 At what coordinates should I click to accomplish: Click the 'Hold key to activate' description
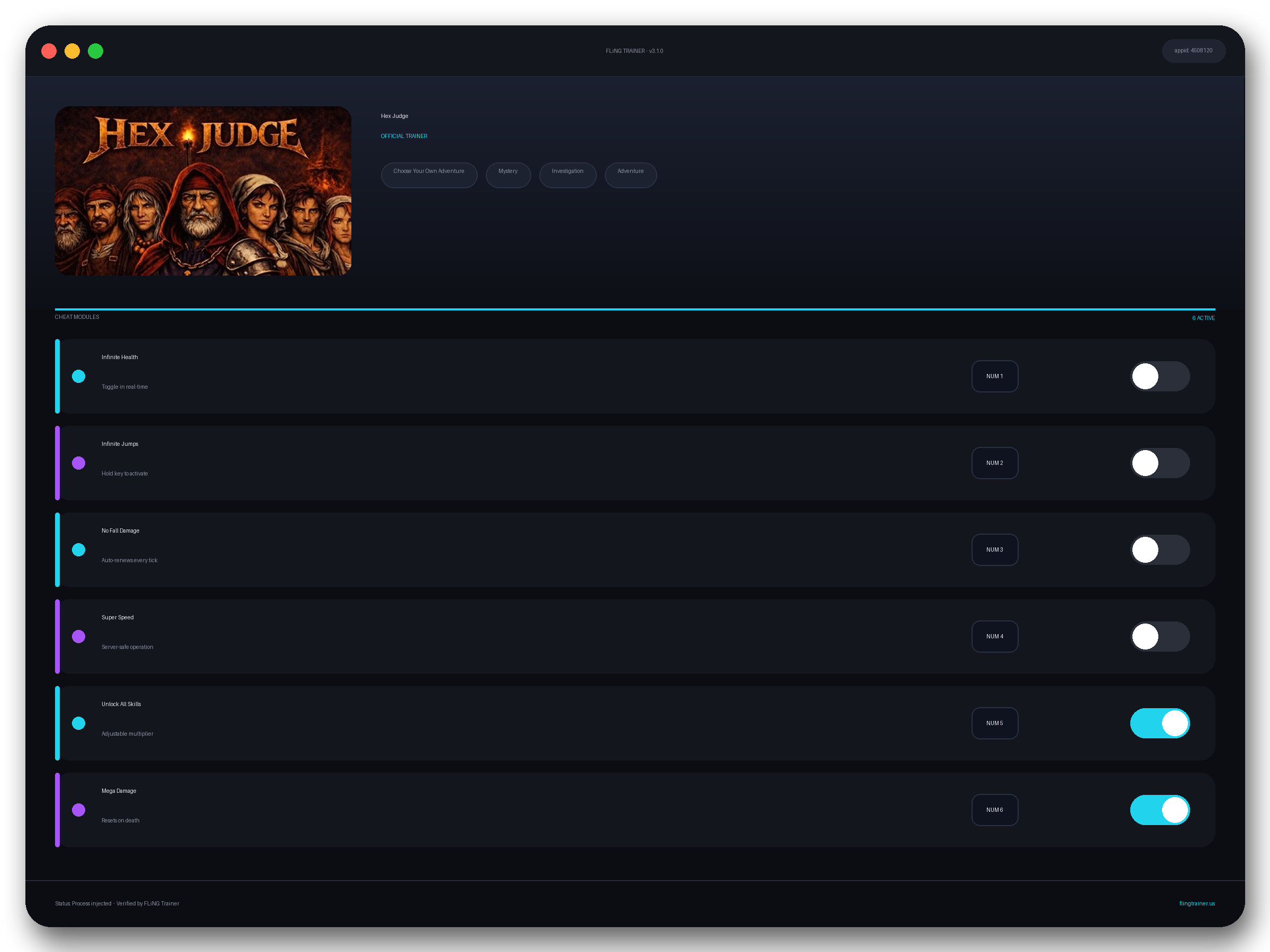pos(124,473)
